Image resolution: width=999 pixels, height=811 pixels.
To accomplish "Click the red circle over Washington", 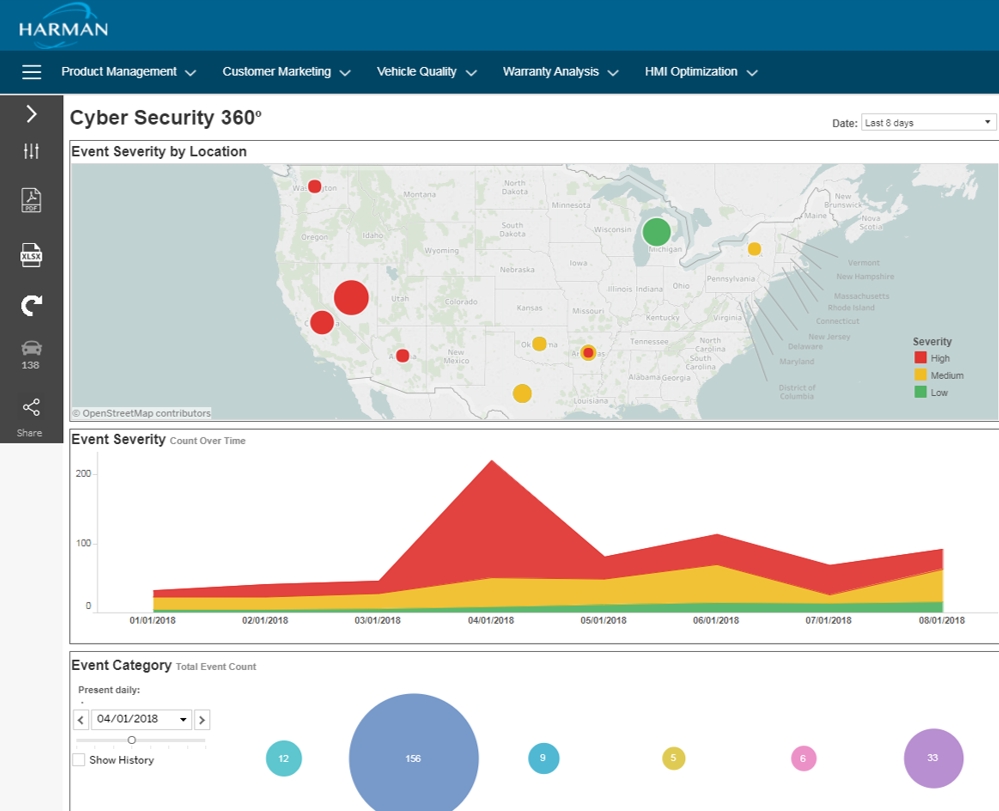I will tap(315, 186).
